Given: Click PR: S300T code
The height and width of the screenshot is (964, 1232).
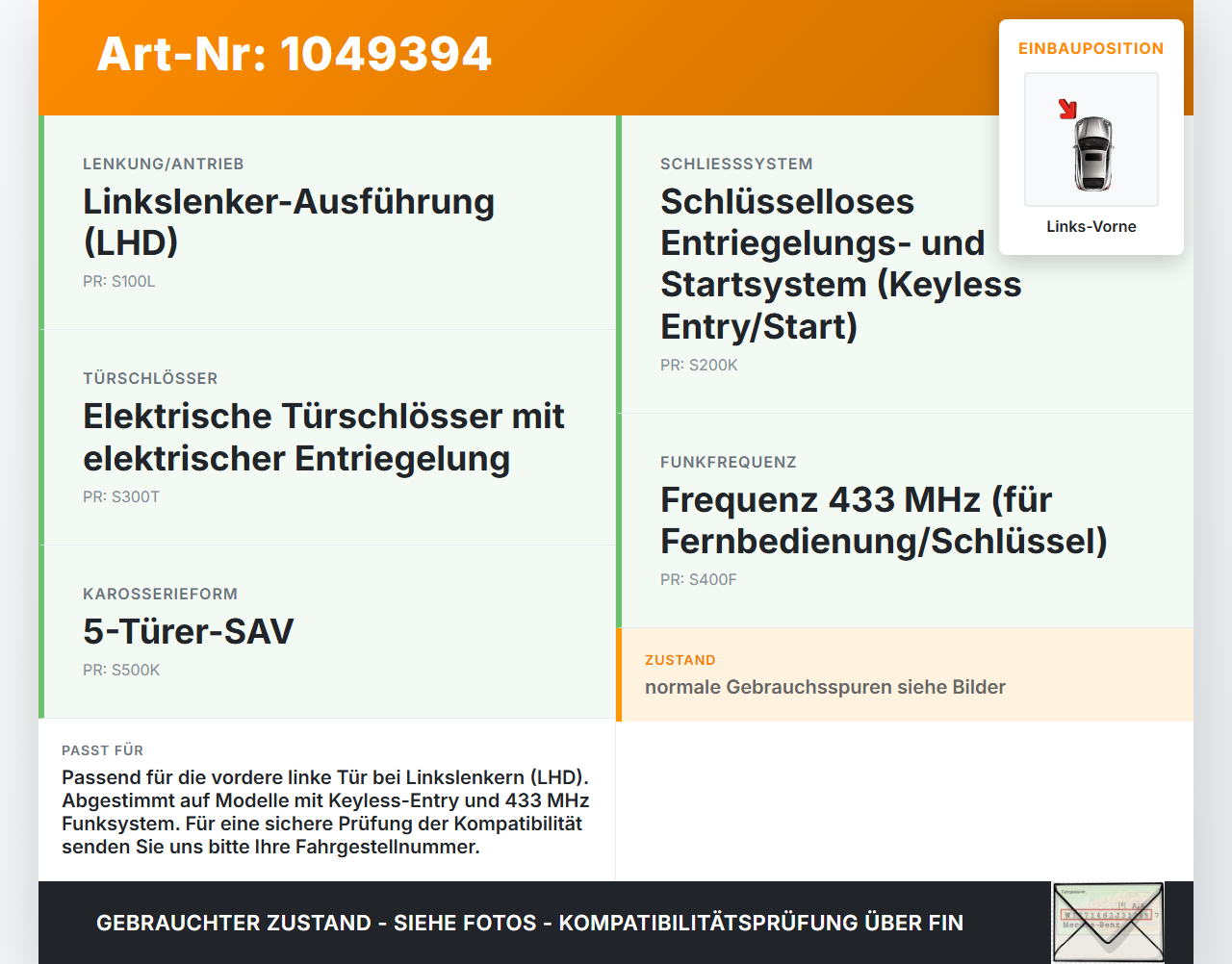Looking at the screenshot, I should 121,496.
